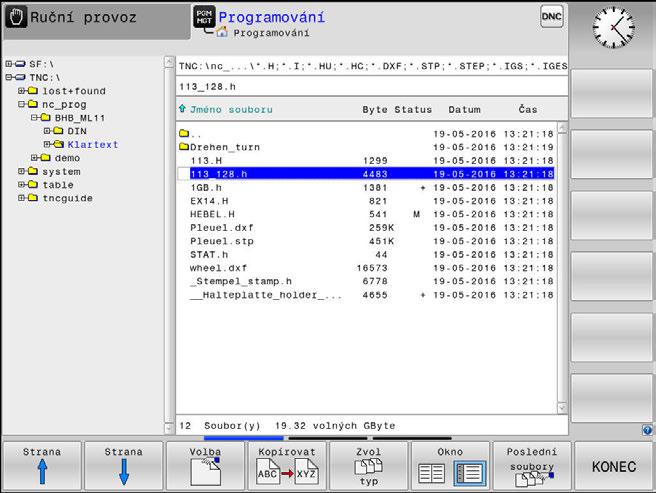Select the two-column window layout icon in Okno
Image resolution: width=656 pixels, height=493 pixels.
(431, 473)
